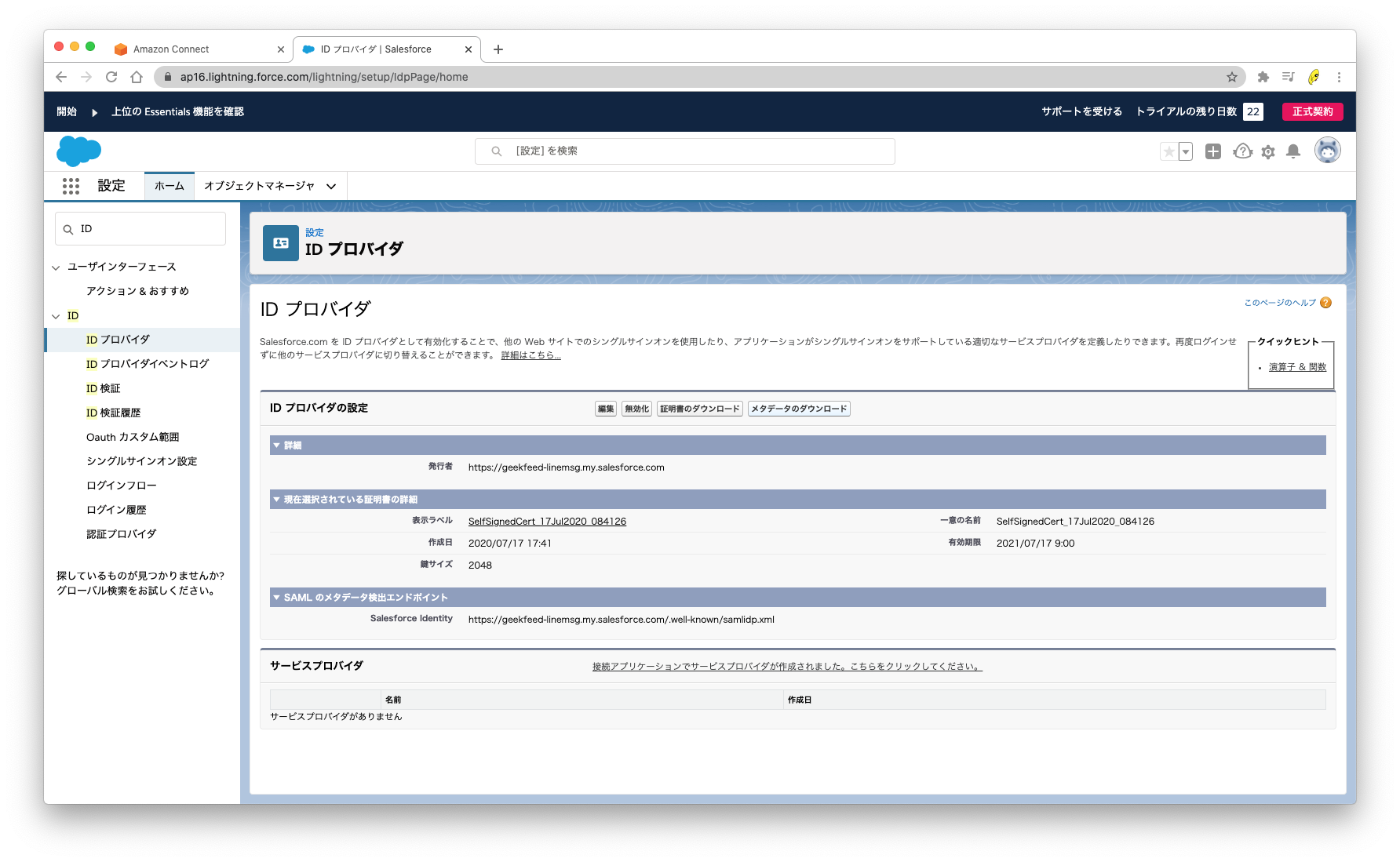Screen dimensions: 1400x862
Task: Open the Salesforce help question icon
Action: click(x=1242, y=151)
